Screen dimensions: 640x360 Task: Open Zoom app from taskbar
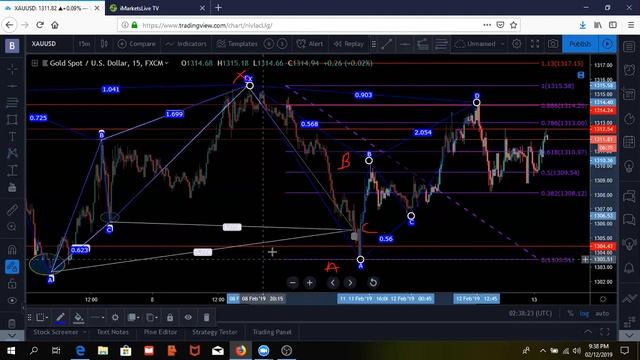point(264,351)
